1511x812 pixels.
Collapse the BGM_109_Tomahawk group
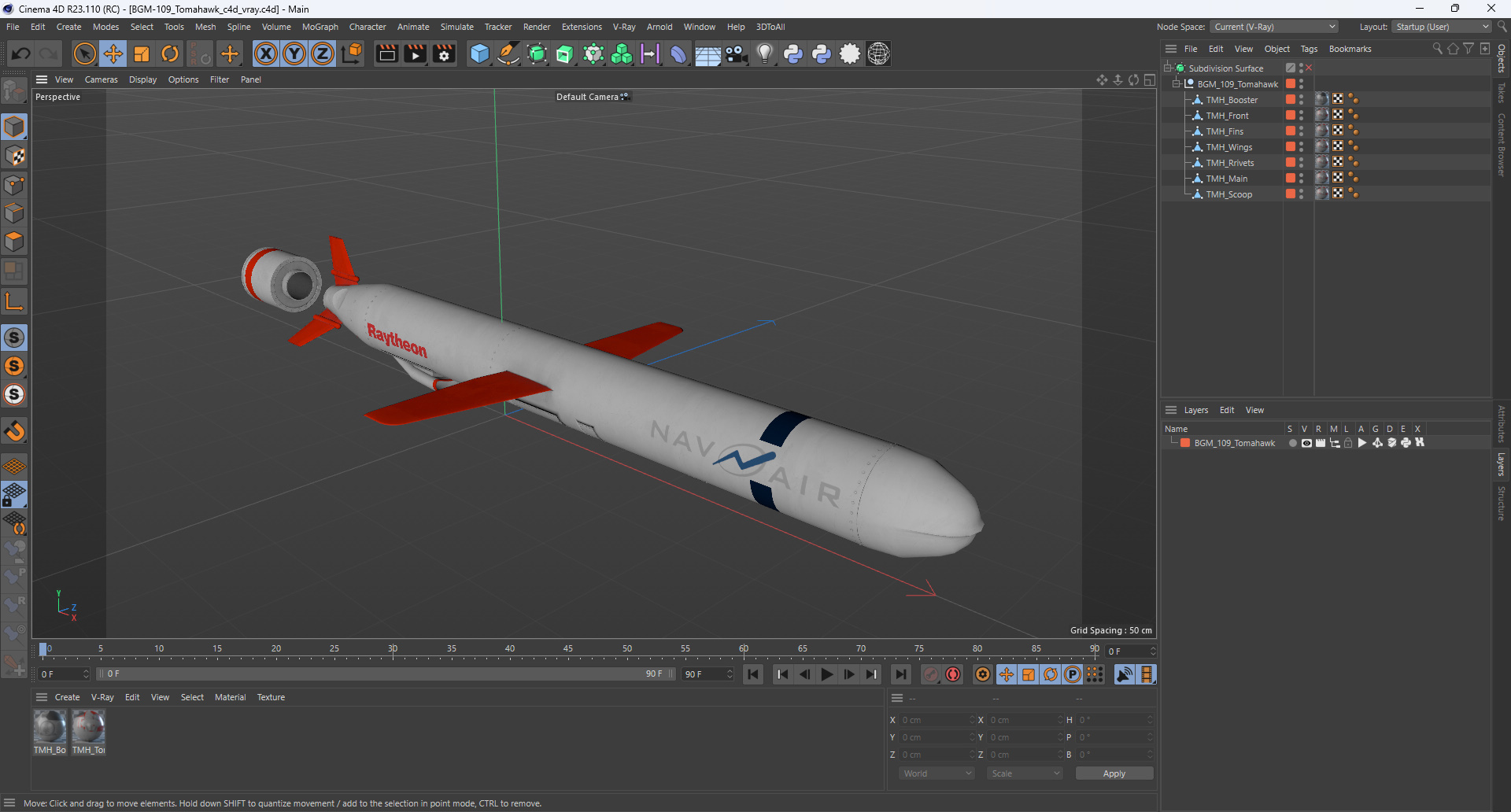[x=1177, y=83]
